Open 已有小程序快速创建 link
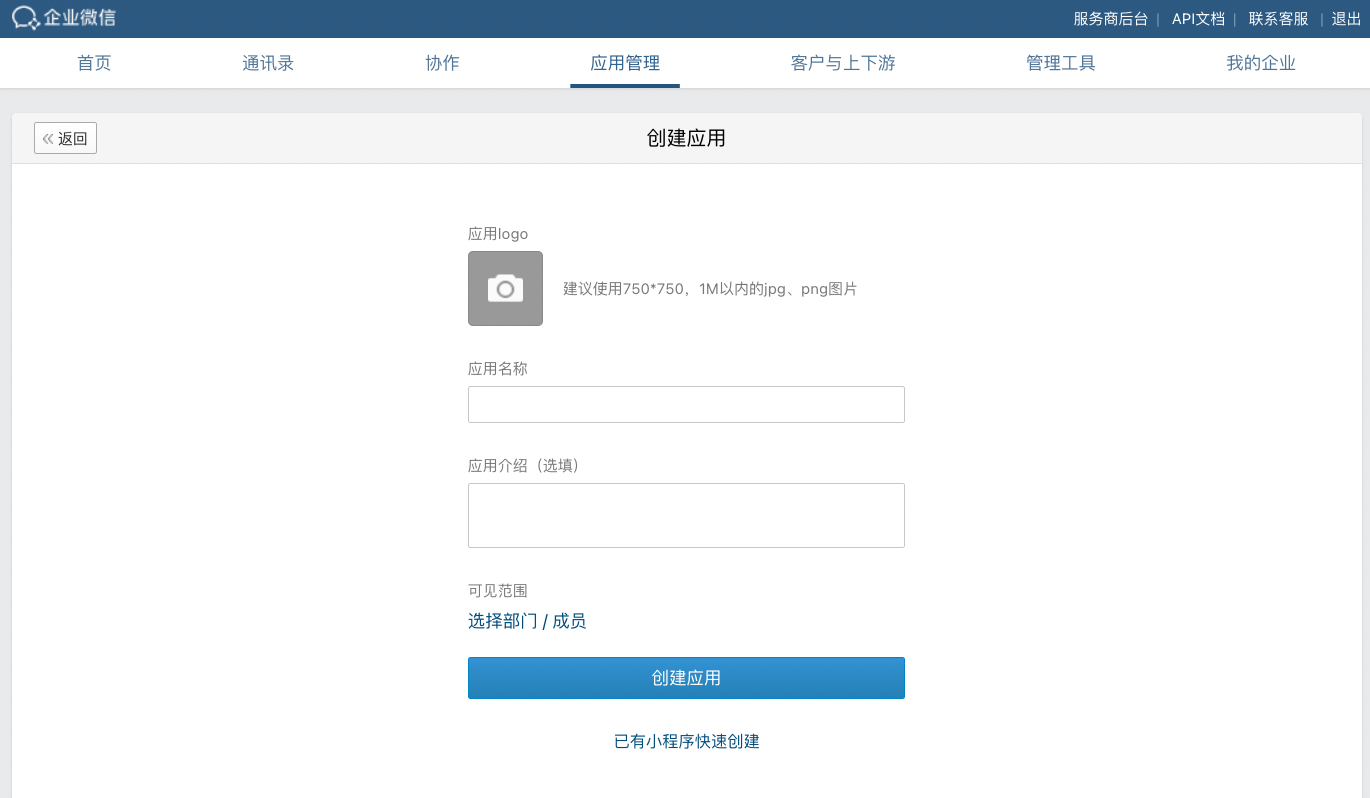Image resolution: width=1370 pixels, height=798 pixels. pyautogui.click(x=686, y=741)
